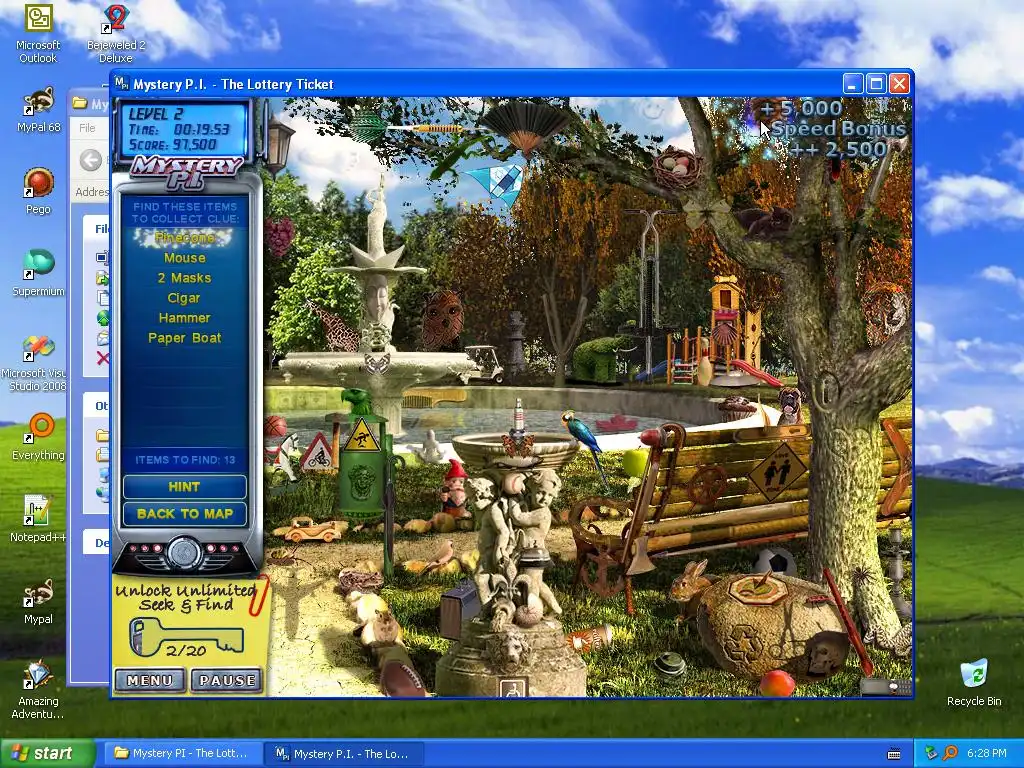Click the bowling pin near the playground

(x=705, y=366)
